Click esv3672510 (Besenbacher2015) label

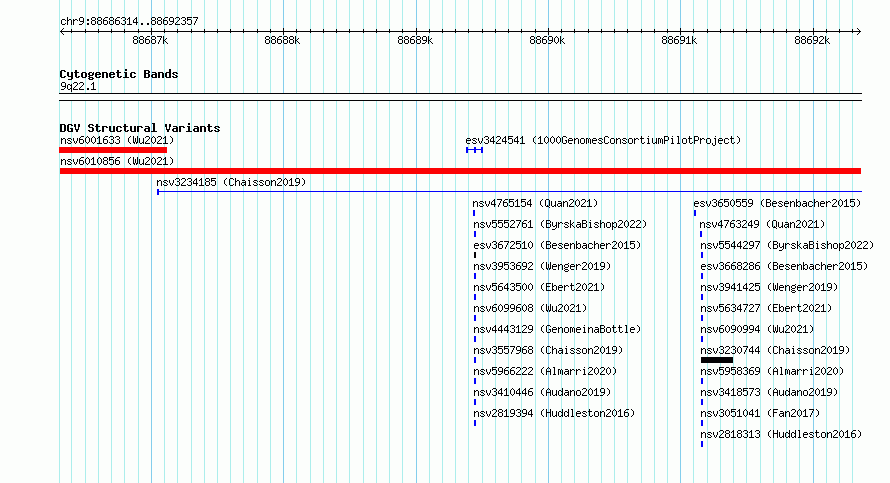557,245
